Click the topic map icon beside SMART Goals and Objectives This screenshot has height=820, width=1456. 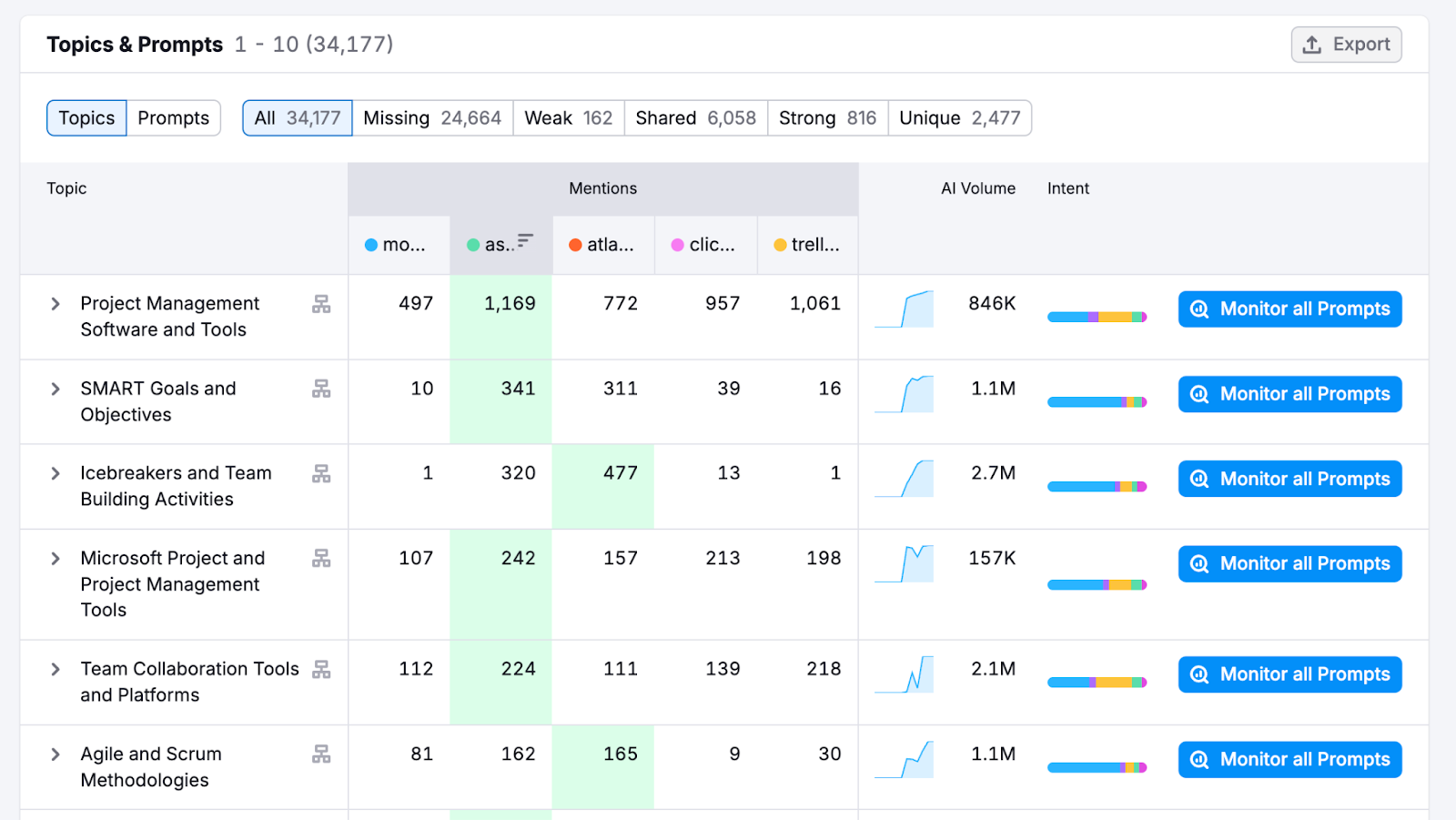[x=320, y=389]
